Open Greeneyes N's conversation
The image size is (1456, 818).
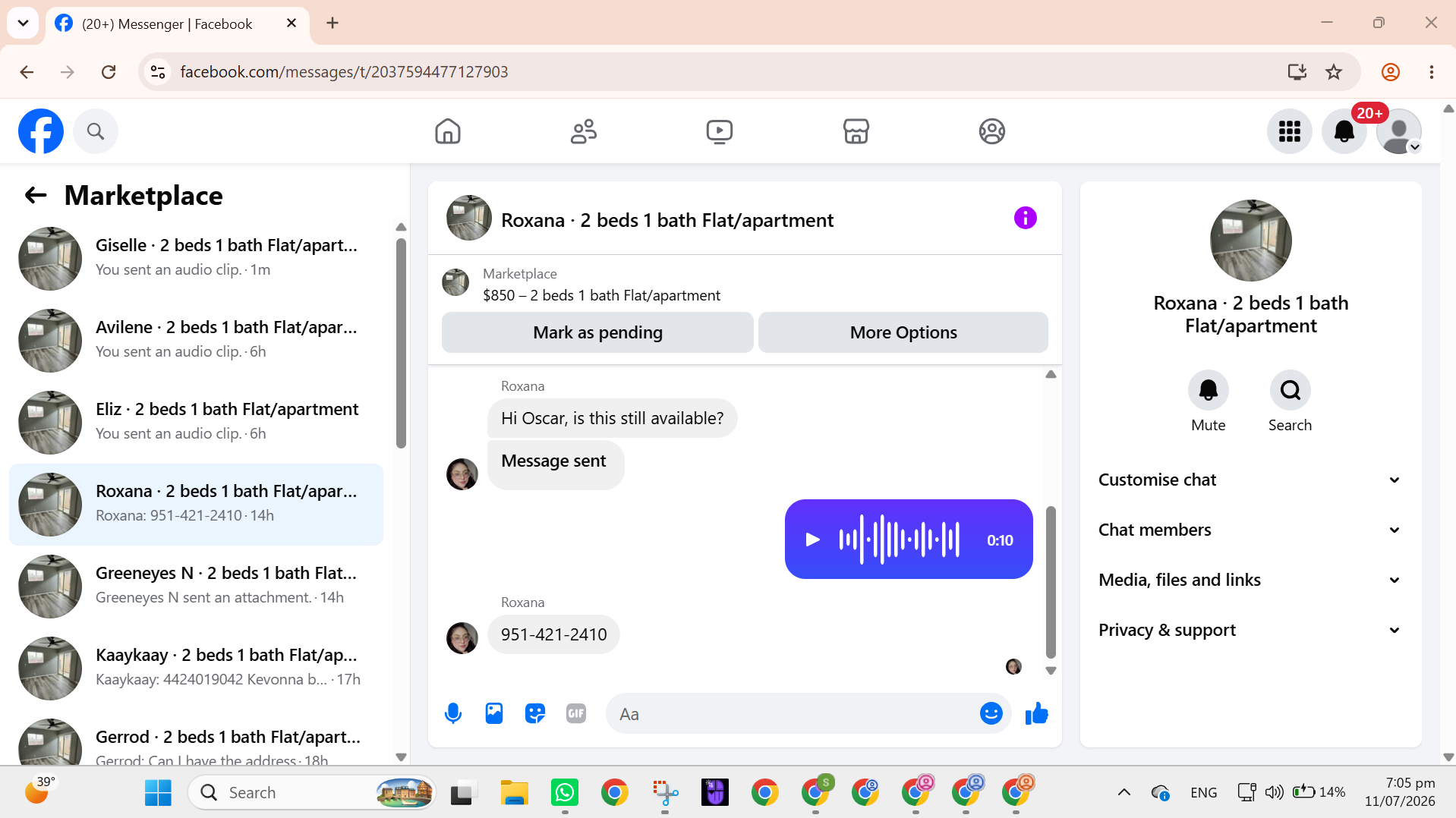click(x=196, y=587)
